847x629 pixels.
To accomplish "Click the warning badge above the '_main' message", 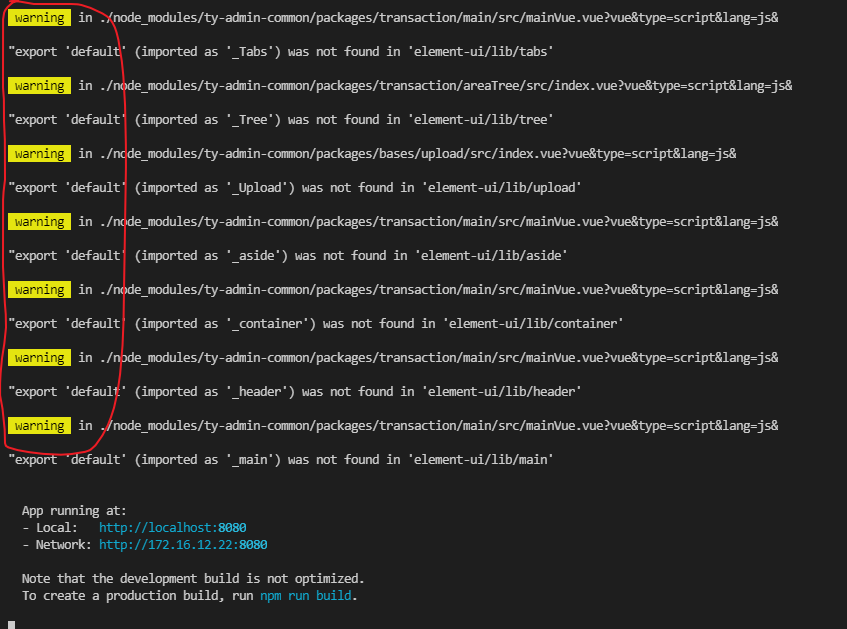I will pyautogui.click(x=39, y=426).
